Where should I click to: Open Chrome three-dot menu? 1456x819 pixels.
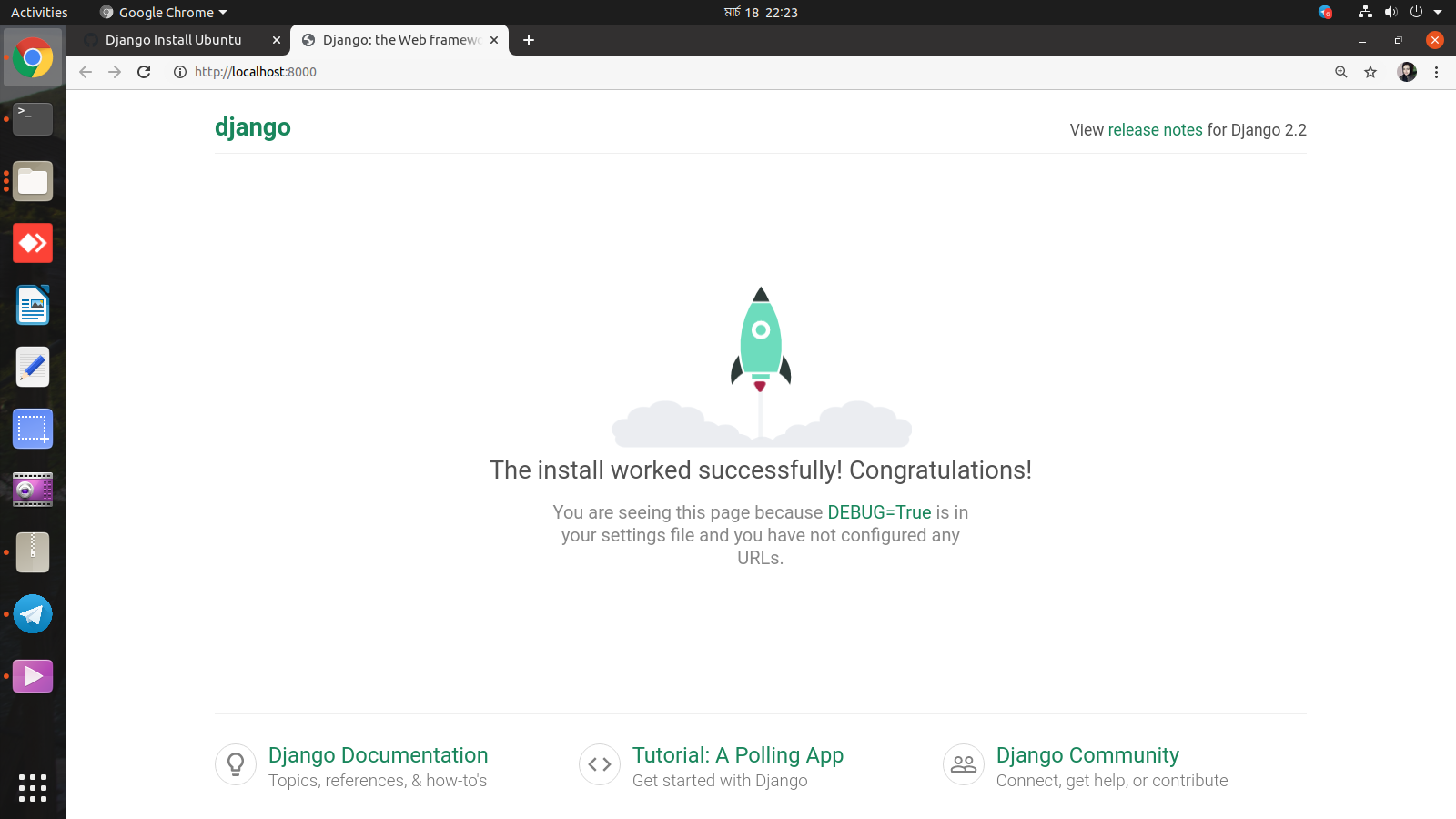tap(1437, 72)
